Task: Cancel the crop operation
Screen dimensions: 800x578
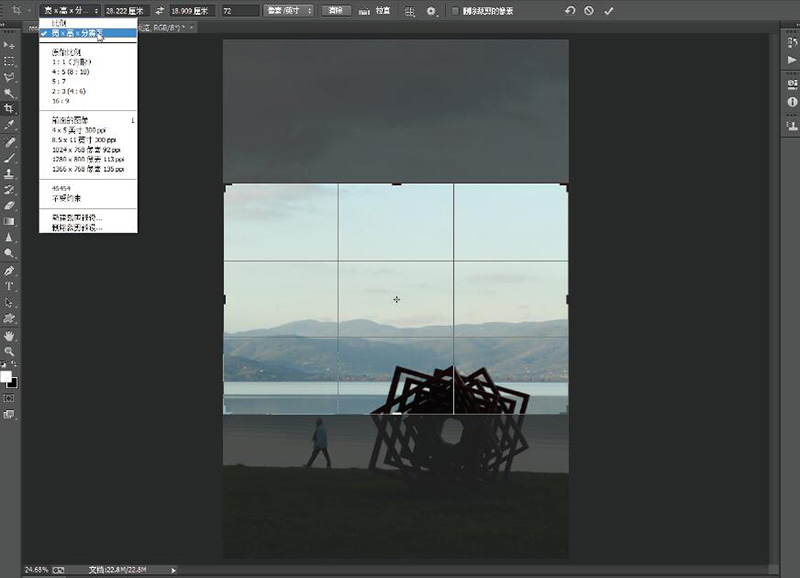Action: point(588,11)
